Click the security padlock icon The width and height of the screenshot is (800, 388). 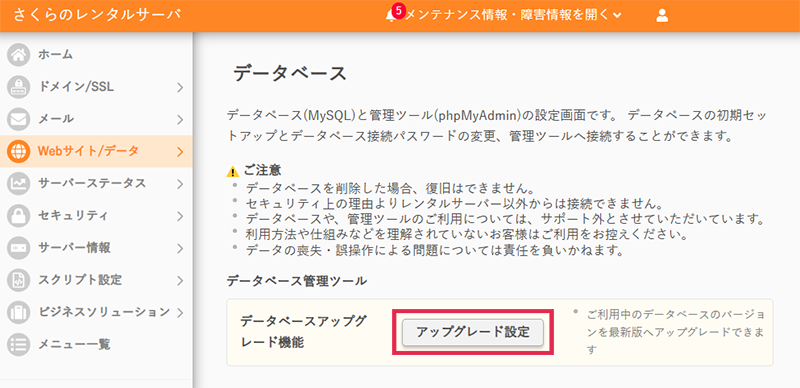pyautogui.click(x=18, y=215)
